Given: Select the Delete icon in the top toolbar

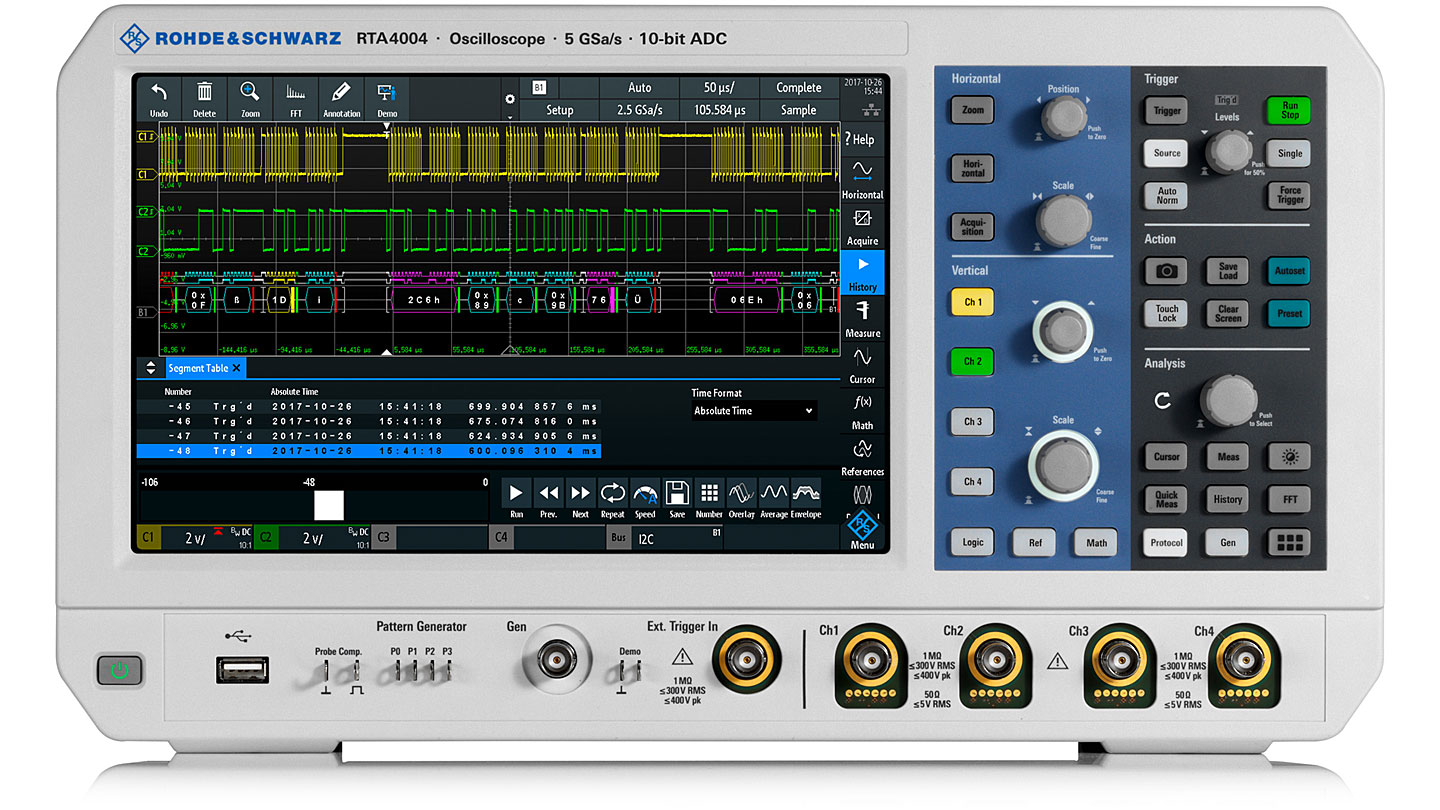Looking at the screenshot, I should pyautogui.click(x=204, y=98).
